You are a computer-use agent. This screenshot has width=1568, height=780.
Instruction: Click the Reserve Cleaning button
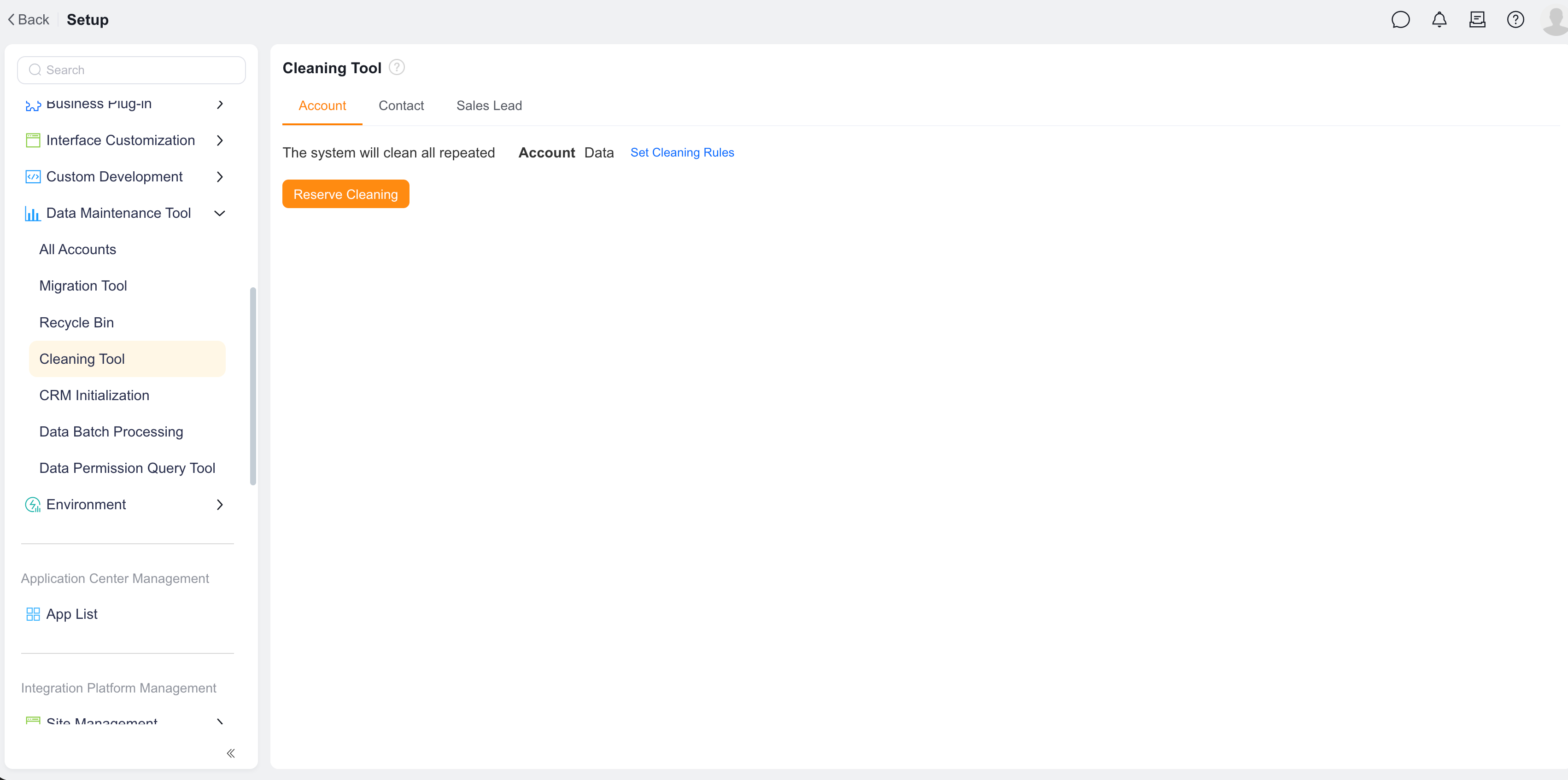346,194
